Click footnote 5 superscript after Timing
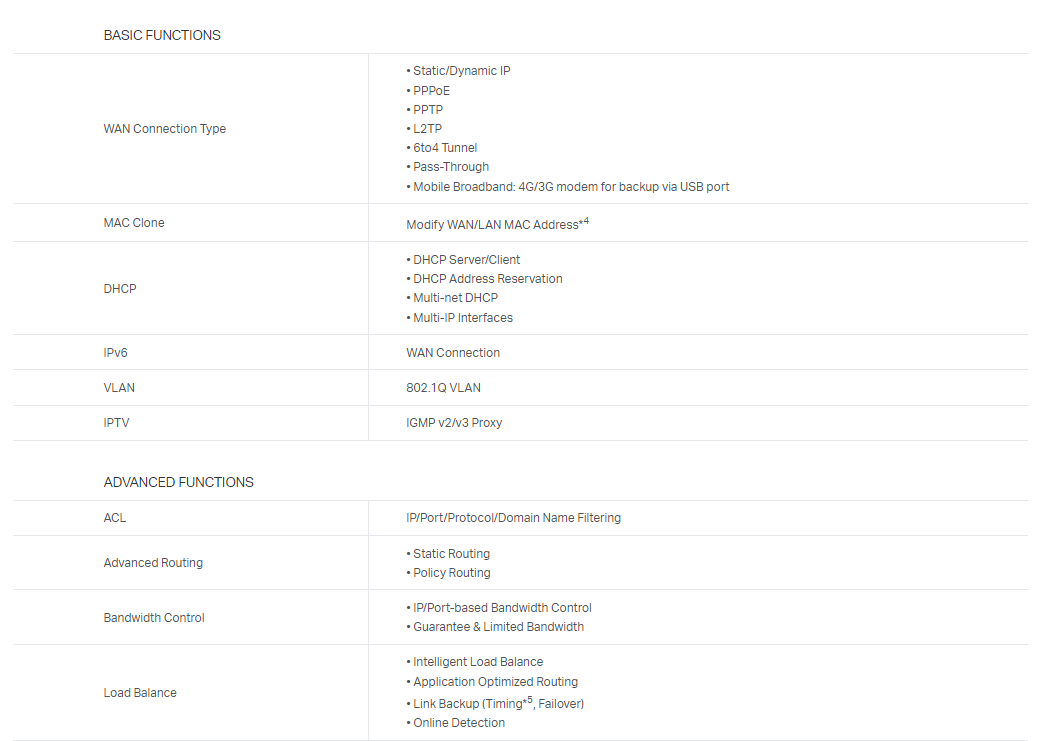The image size is (1057, 741). coord(529,700)
